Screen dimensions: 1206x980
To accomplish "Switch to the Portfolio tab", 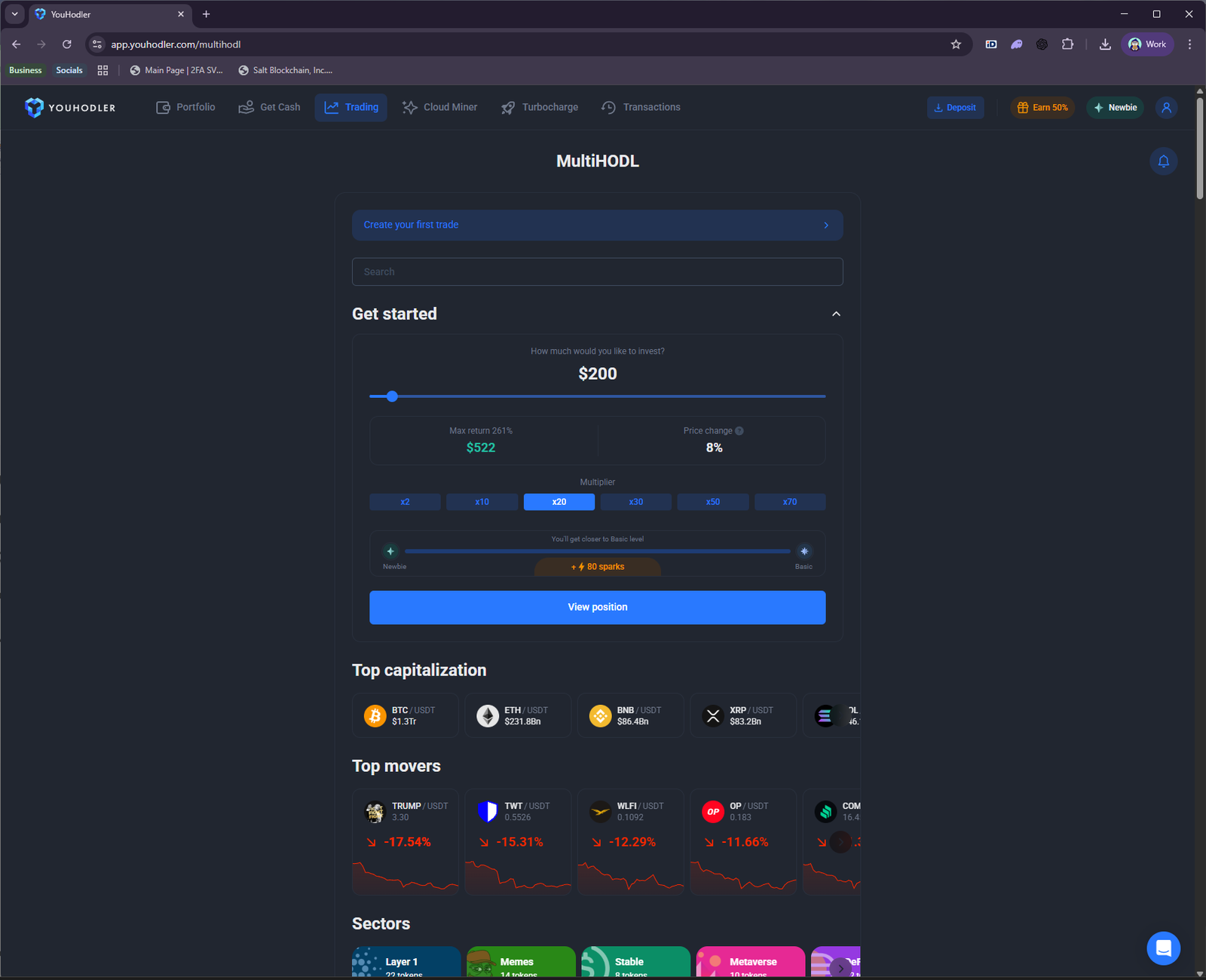I will click(x=185, y=107).
